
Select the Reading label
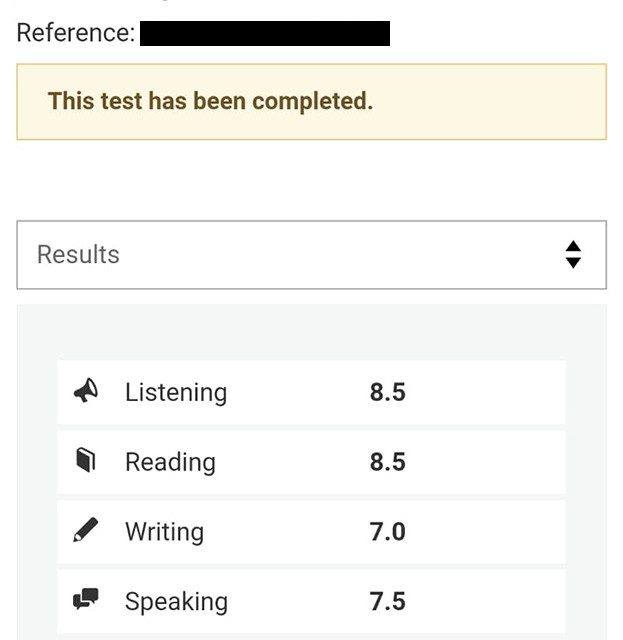point(170,462)
